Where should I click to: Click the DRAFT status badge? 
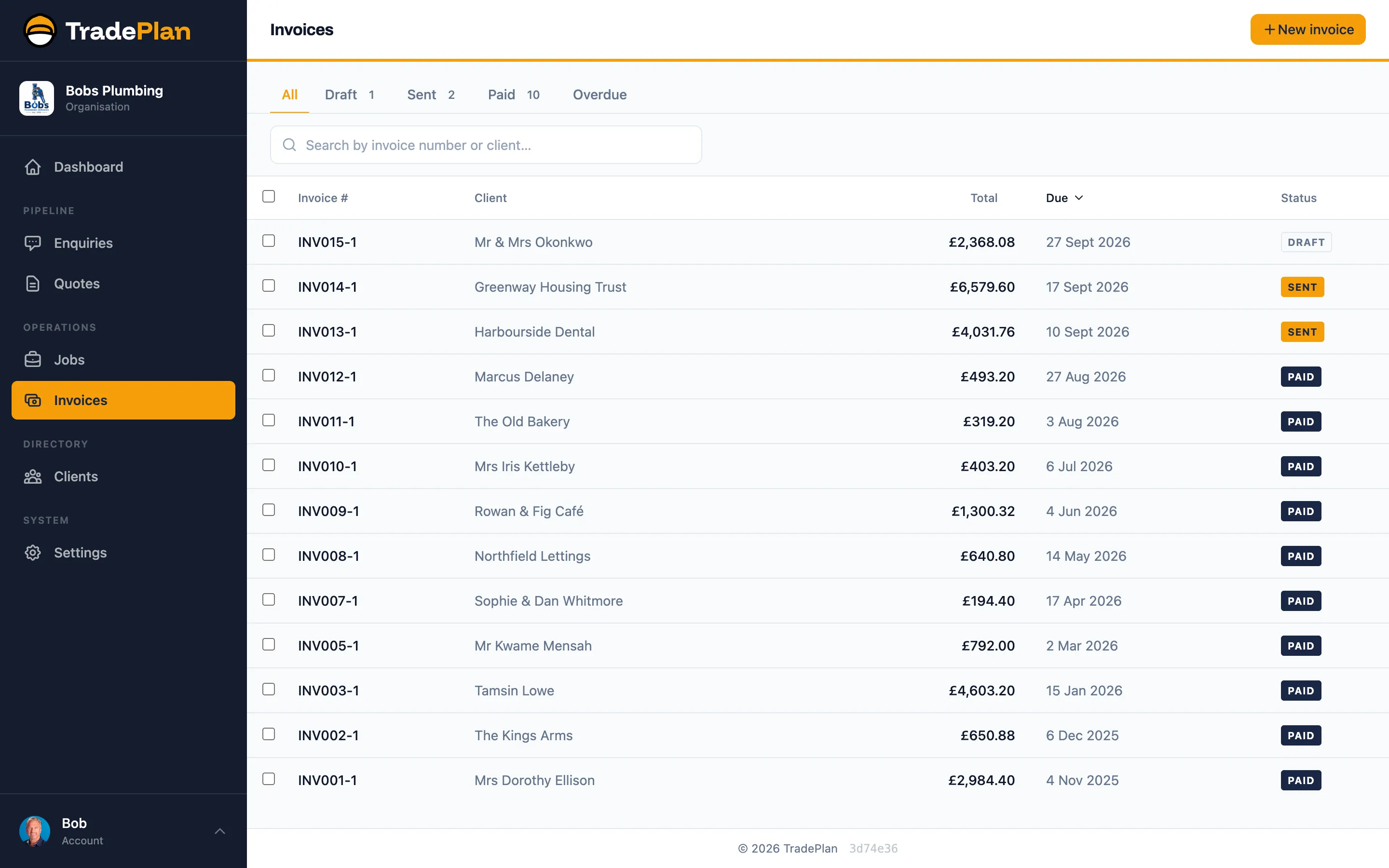1306,242
